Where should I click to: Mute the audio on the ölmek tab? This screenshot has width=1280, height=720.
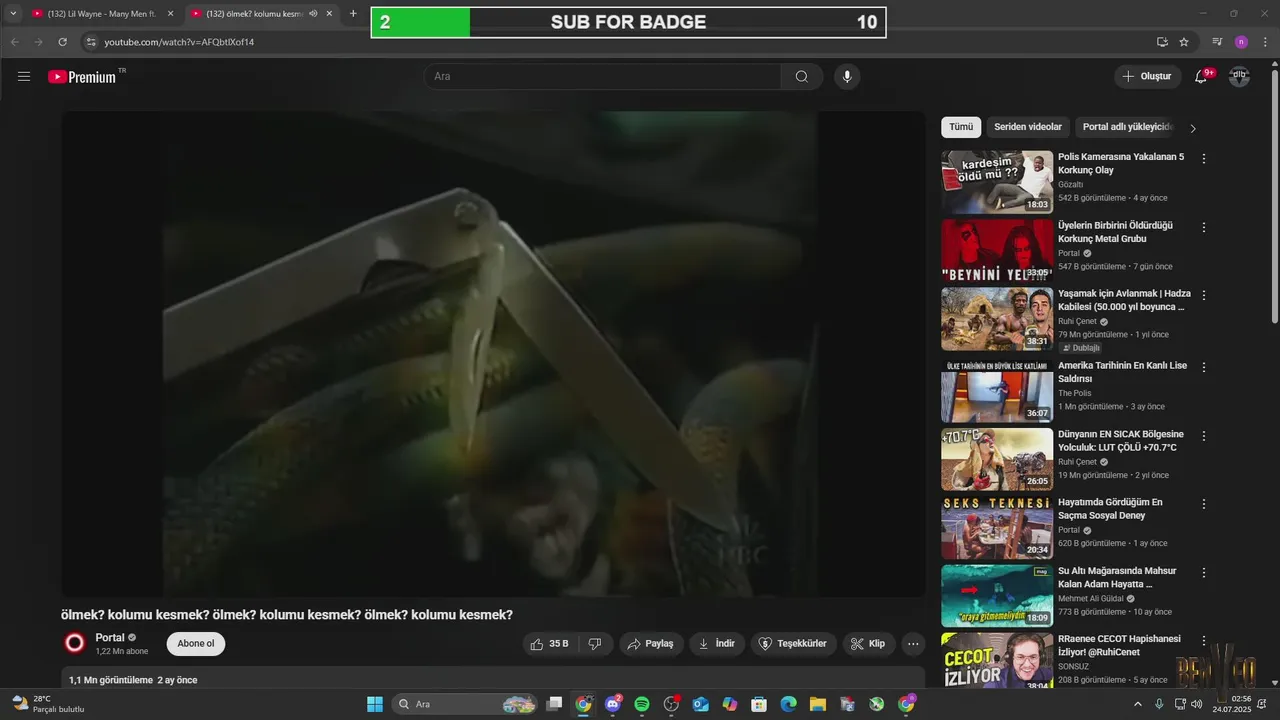tap(313, 14)
